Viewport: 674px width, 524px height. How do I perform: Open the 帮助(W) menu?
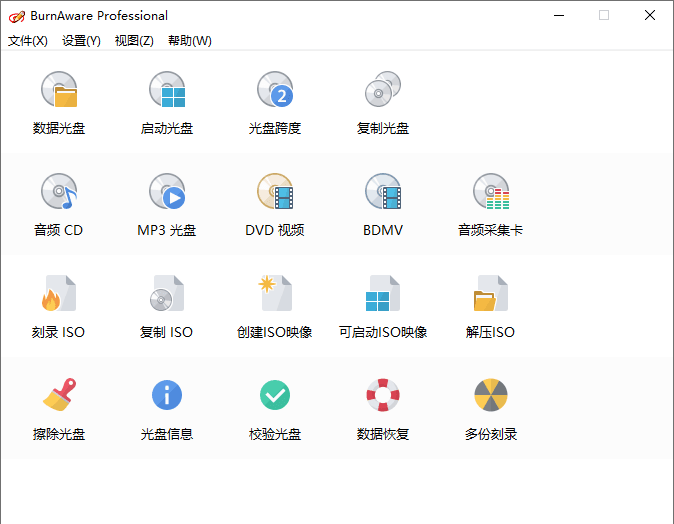tap(190, 41)
